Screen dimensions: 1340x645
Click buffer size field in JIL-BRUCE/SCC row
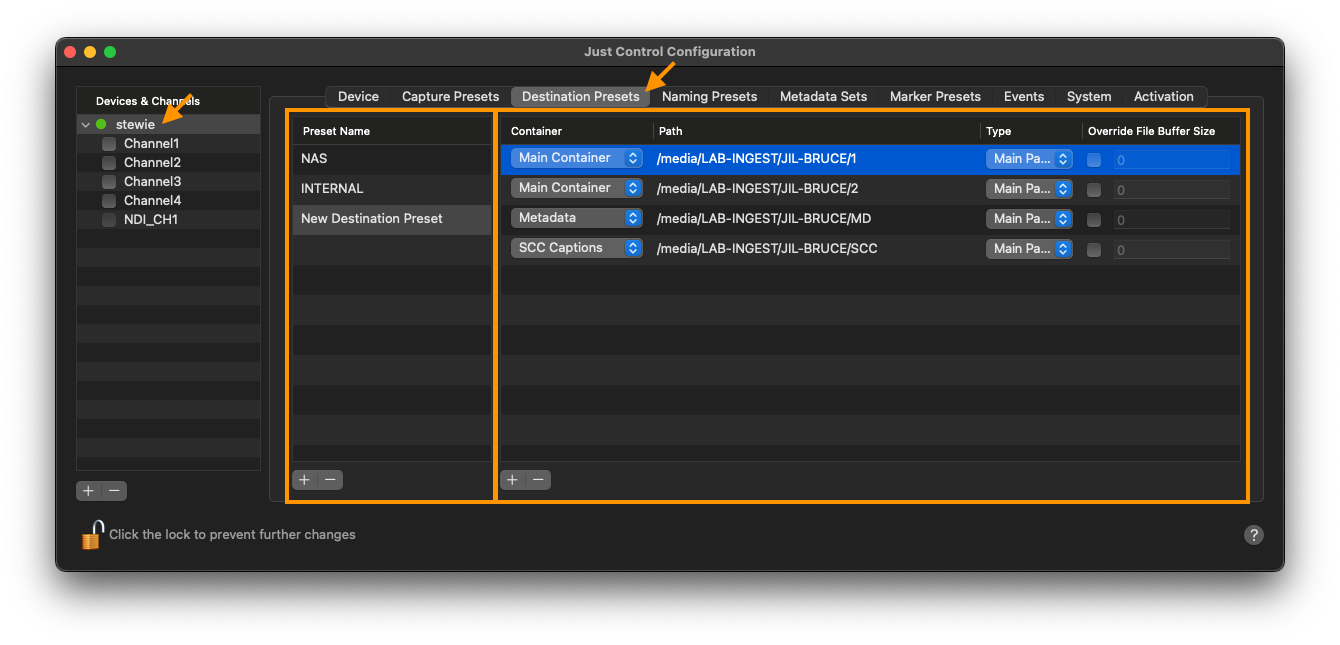pyautogui.click(x=1172, y=250)
